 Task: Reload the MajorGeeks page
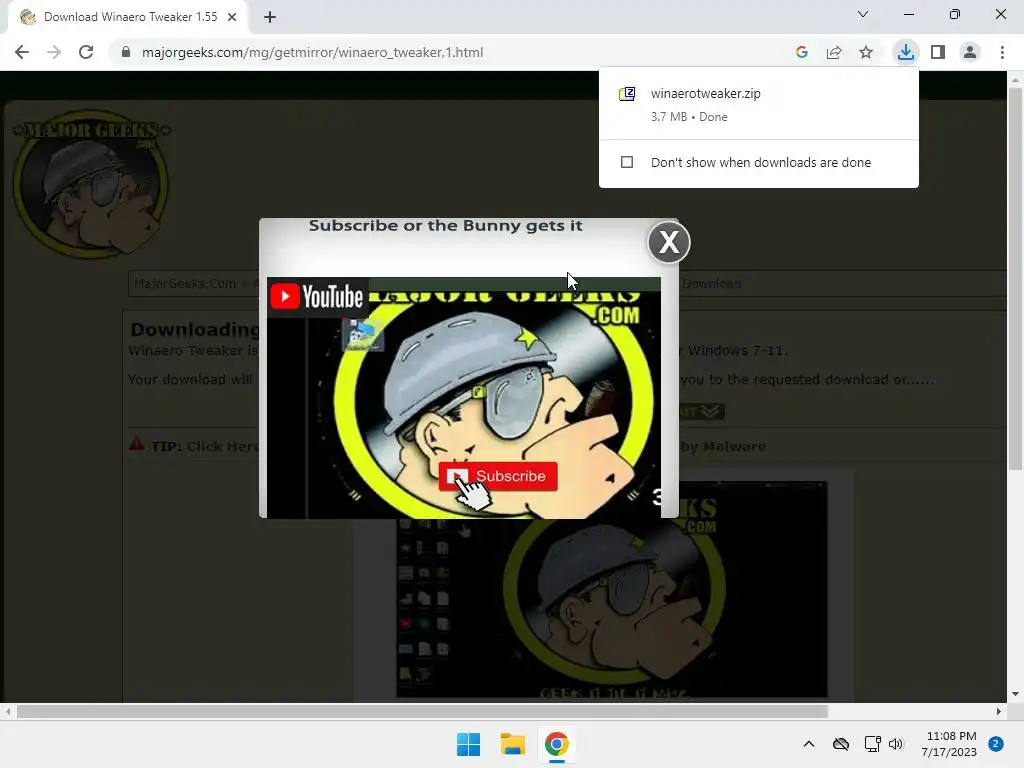(86, 52)
